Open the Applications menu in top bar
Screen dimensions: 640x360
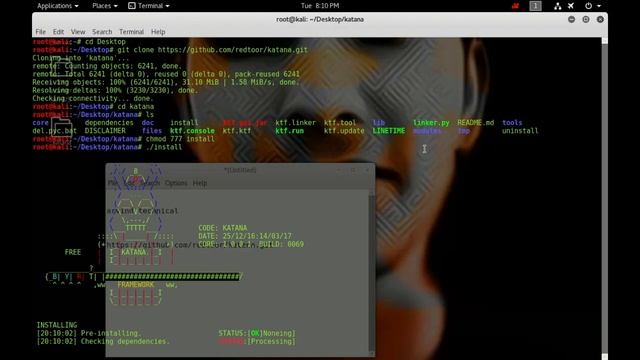point(58,6)
